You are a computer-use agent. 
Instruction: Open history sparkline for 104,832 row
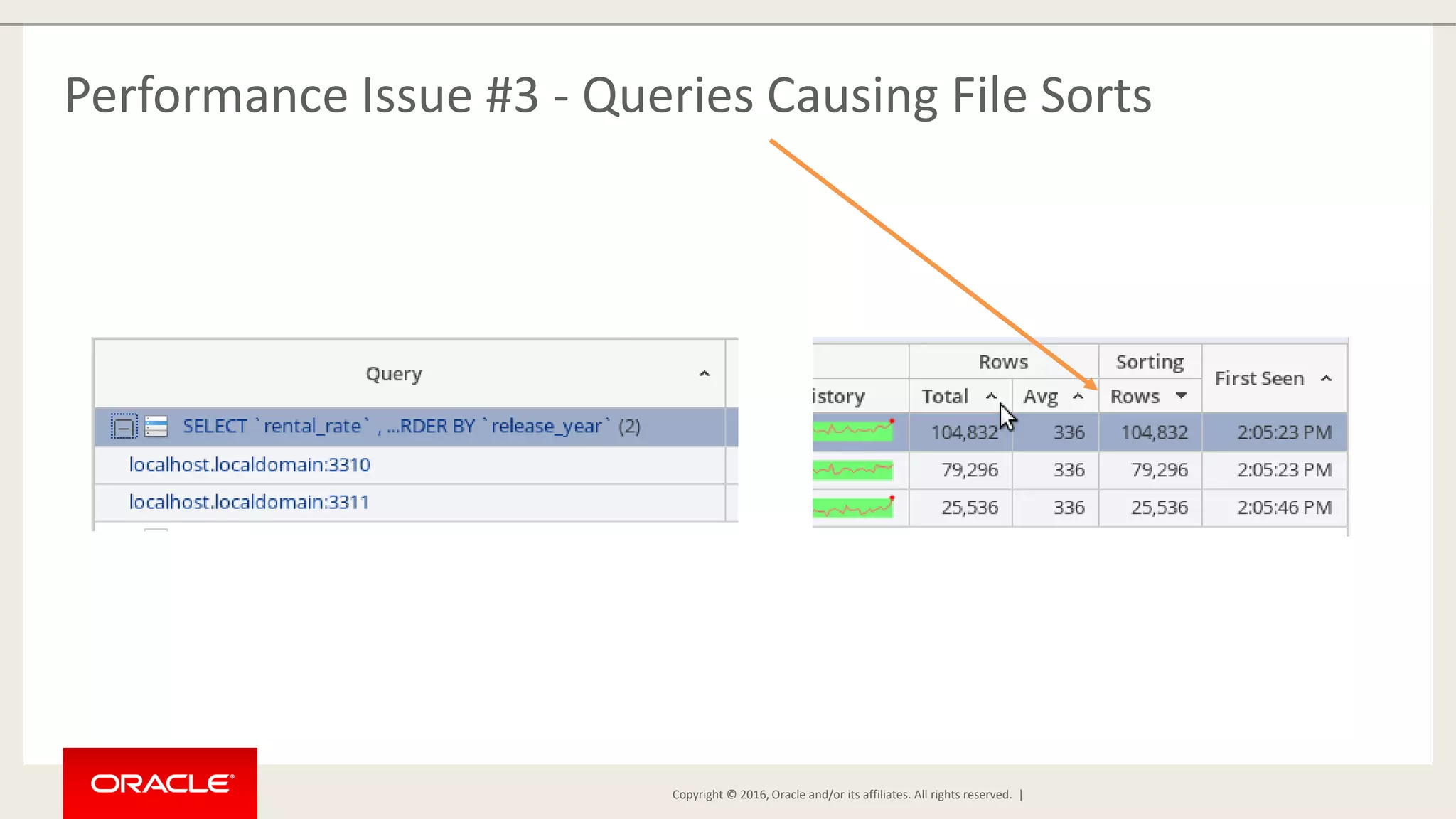pos(853,430)
